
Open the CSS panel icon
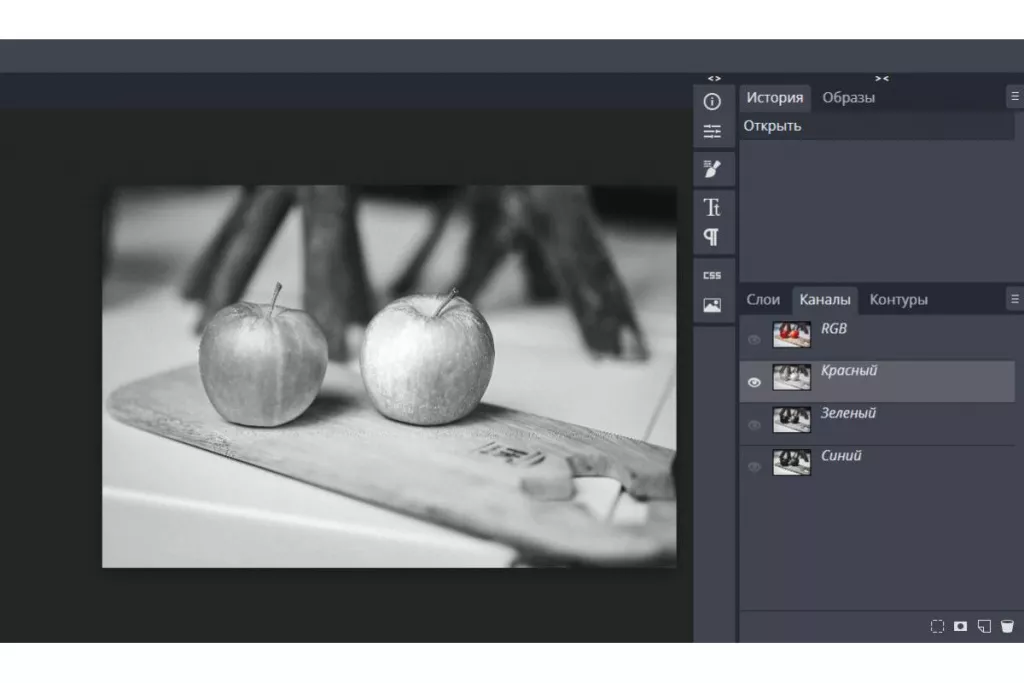(x=712, y=276)
